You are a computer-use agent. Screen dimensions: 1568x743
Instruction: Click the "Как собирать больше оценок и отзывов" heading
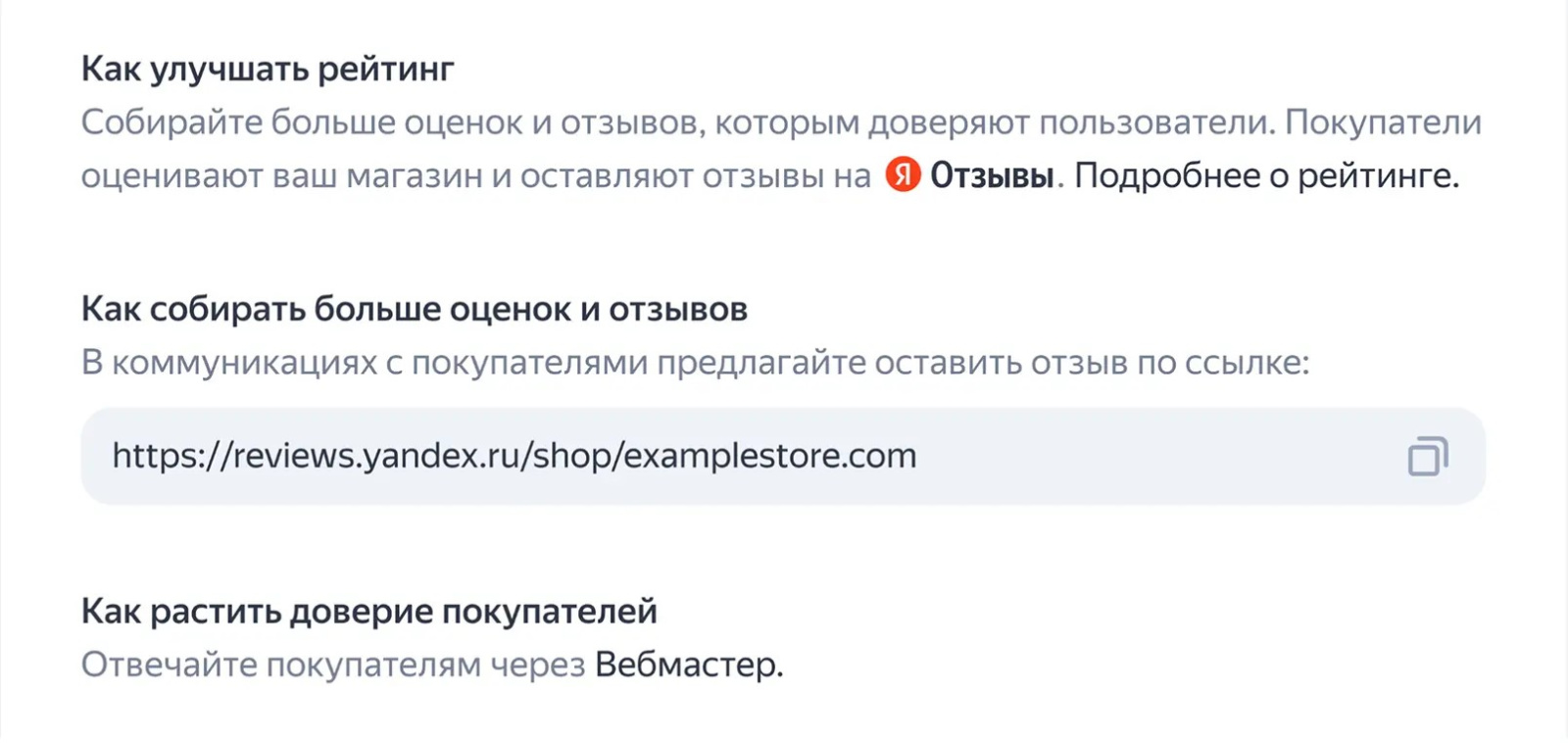tap(414, 310)
